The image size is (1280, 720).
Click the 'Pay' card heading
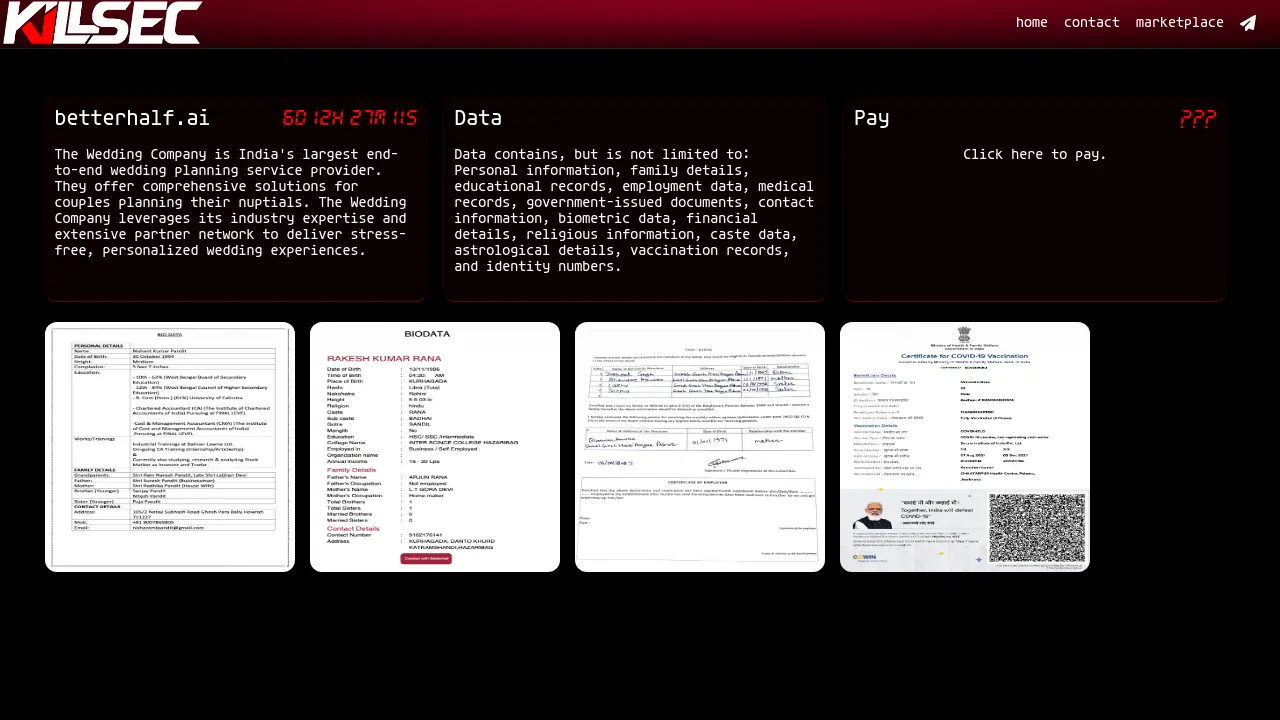871,118
